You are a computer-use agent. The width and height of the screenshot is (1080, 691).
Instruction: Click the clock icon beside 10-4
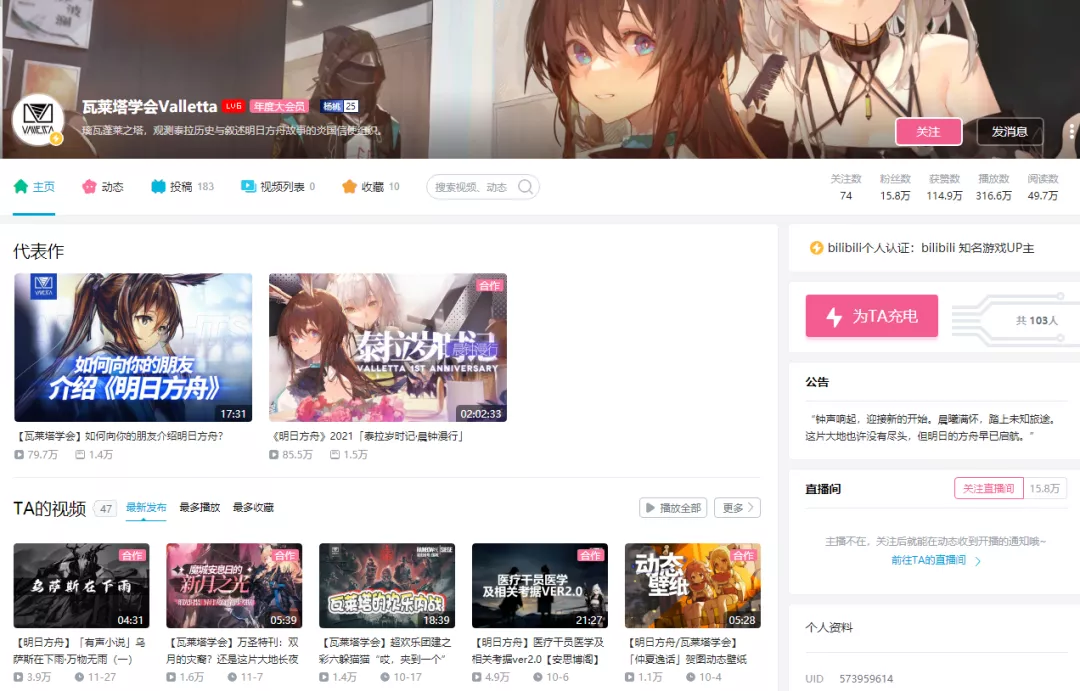click(691, 677)
